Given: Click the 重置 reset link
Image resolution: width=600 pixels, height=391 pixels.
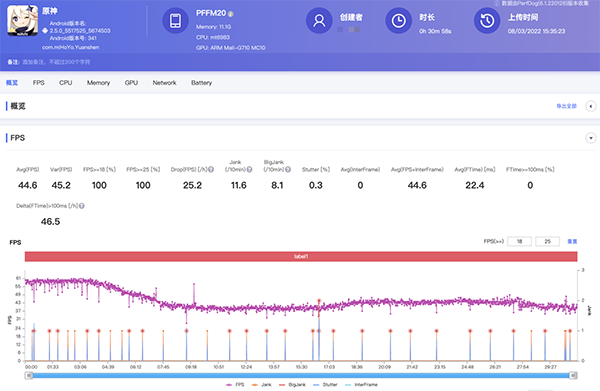Looking at the screenshot, I should [572, 241].
